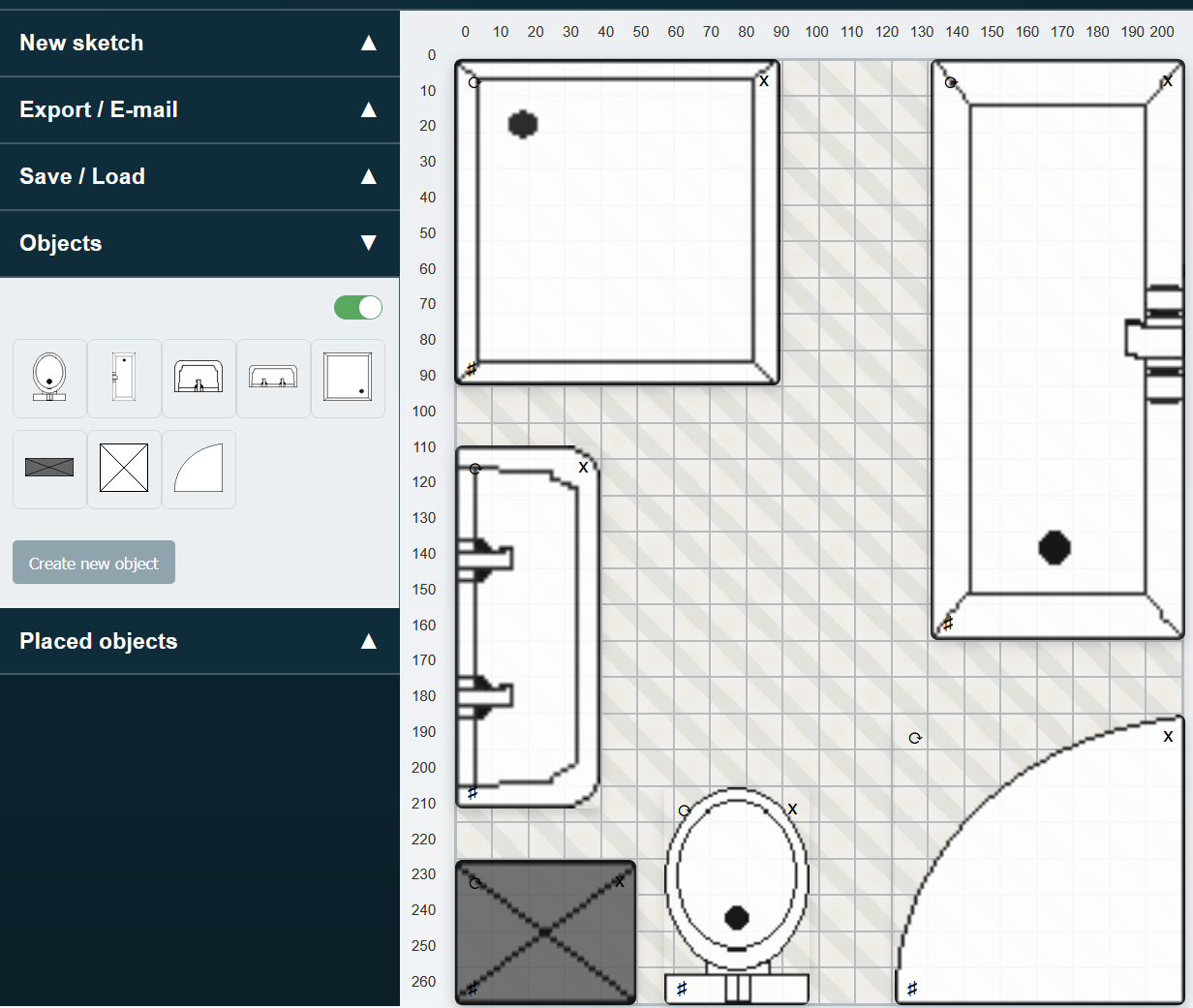Pick the single-tap bathtub object icon
1193x1008 pixels.
[x=199, y=379]
